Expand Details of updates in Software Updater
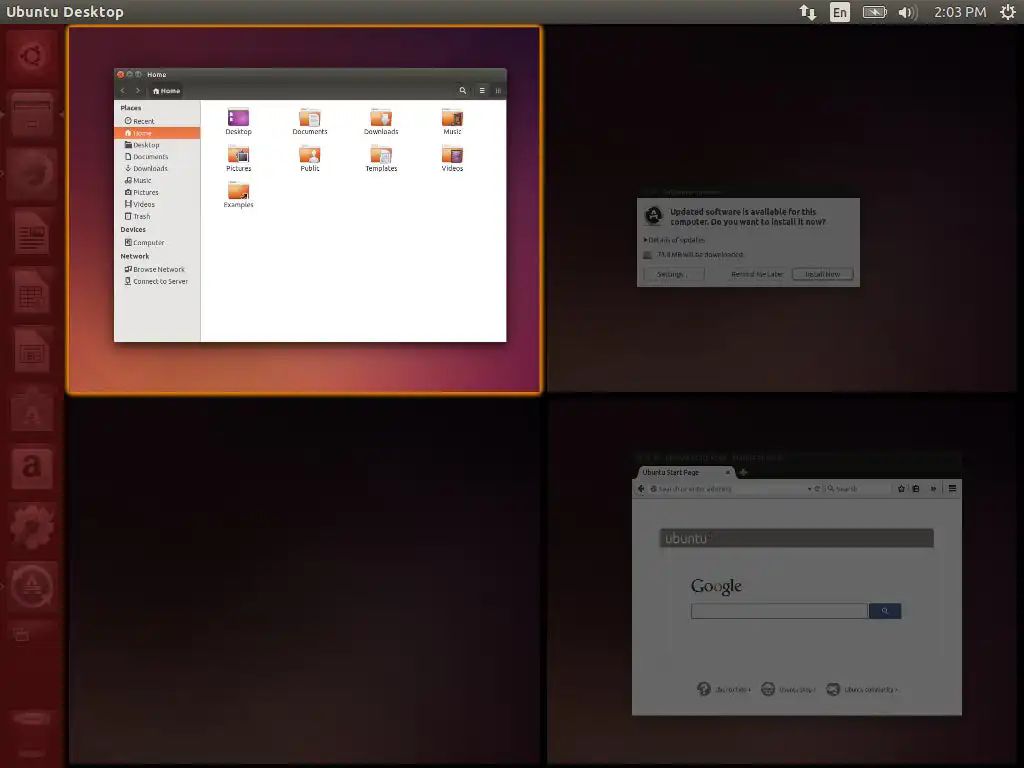The width and height of the screenshot is (1024, 768). pos(674,240)
